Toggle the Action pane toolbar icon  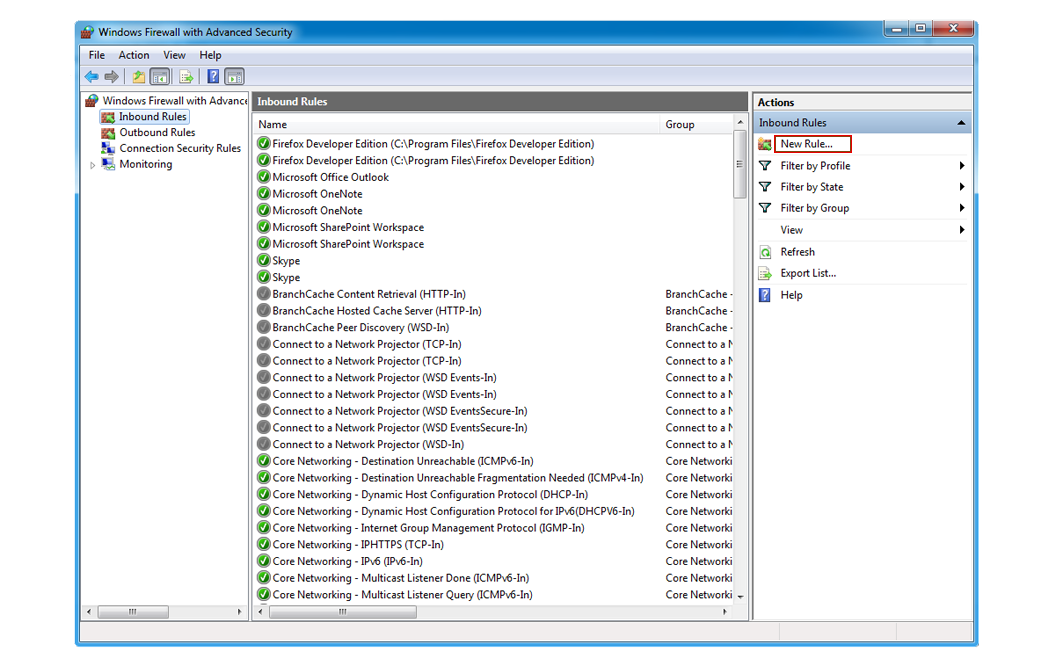(234, 77)
